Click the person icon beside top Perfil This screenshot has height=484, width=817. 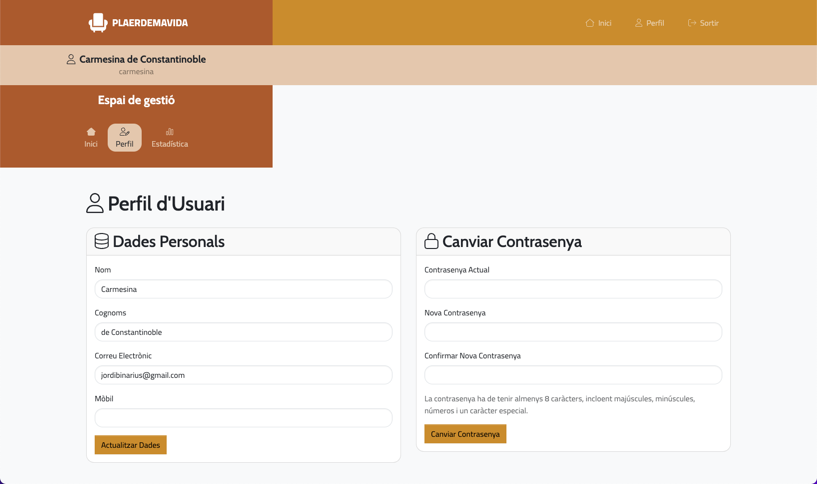(639, 23)
